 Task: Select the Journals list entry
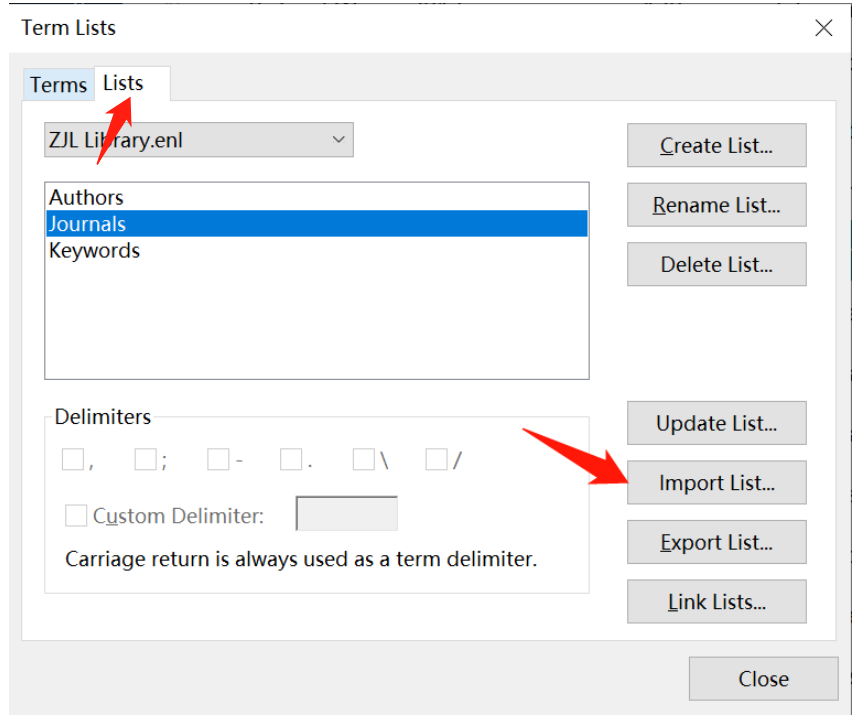click(x=88, y=224)
